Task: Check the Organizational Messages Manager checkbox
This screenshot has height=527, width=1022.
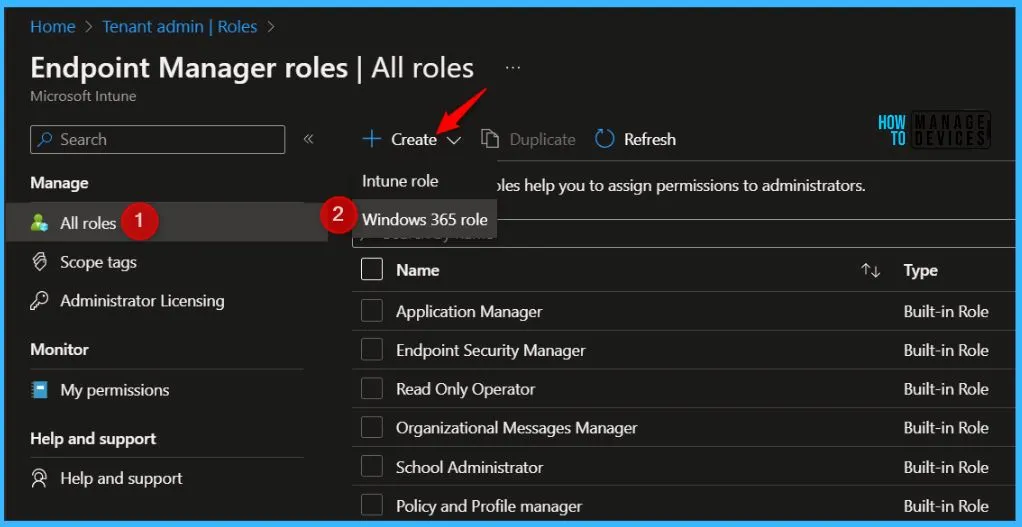Action: pos(372,428)
